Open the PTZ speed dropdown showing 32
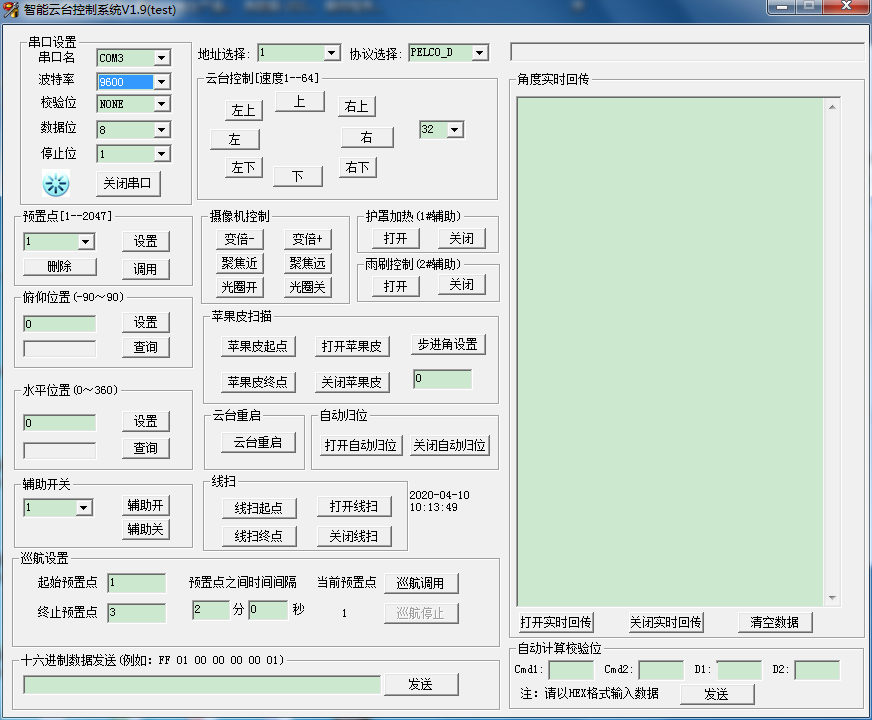 455,130
